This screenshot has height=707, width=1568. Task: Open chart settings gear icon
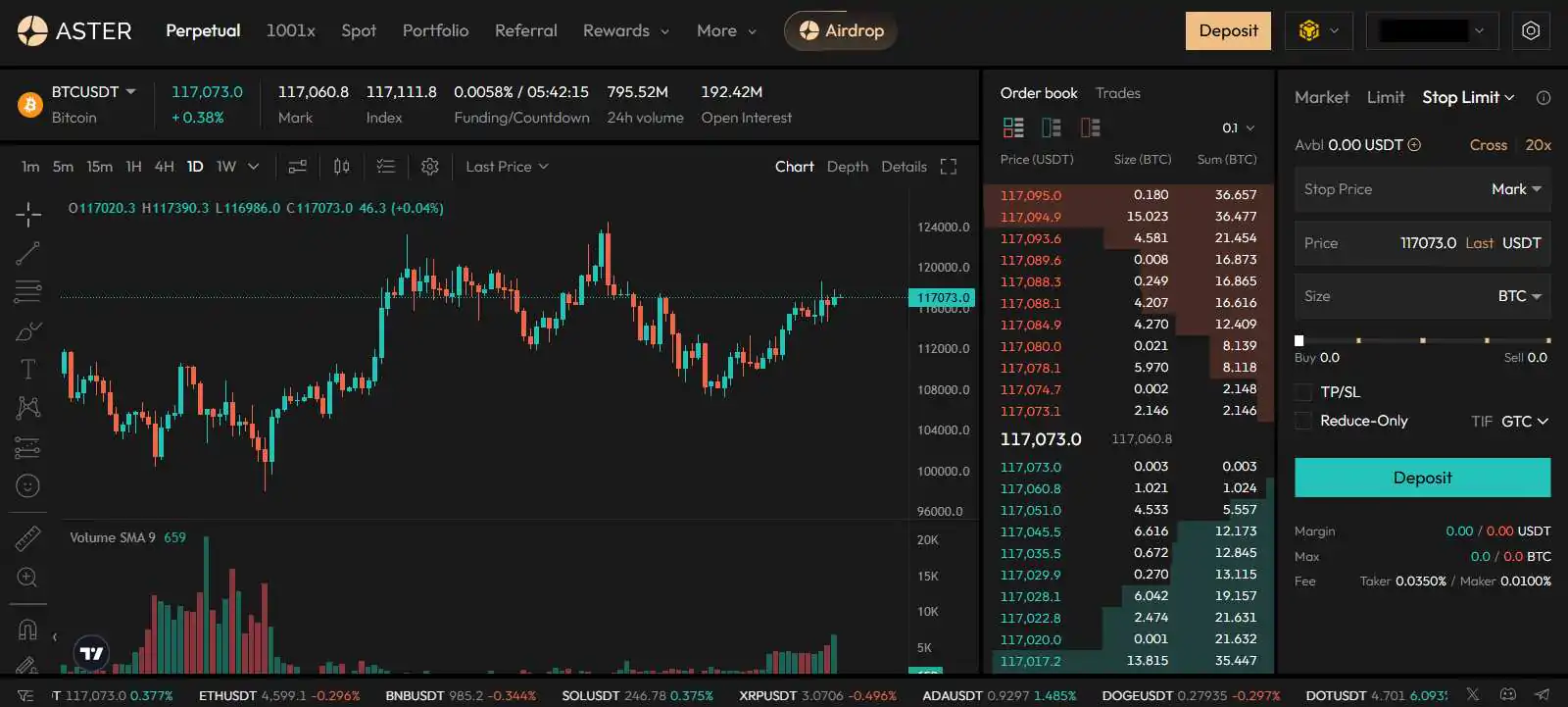[429, 167]
